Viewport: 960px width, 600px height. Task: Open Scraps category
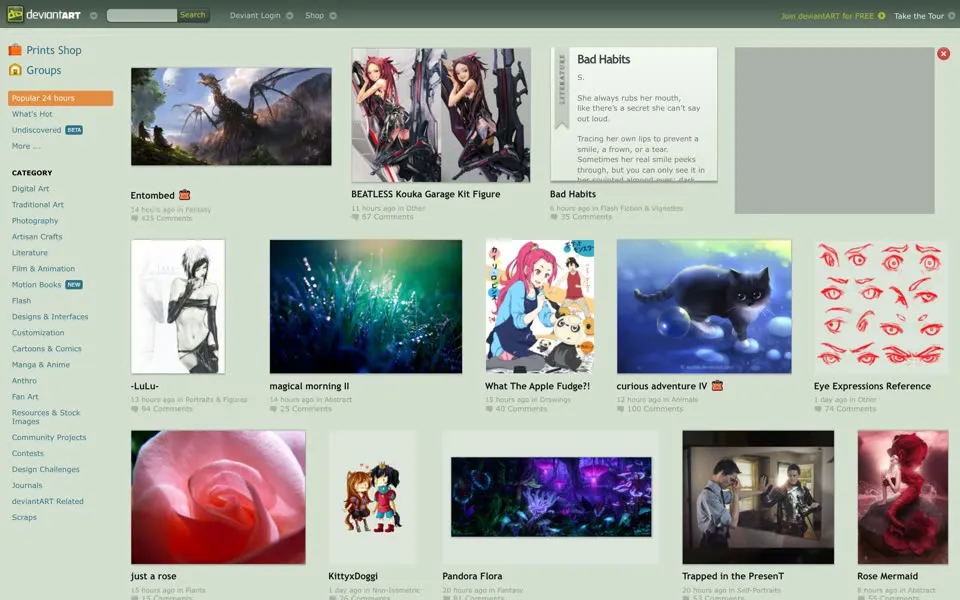(24, 517)
